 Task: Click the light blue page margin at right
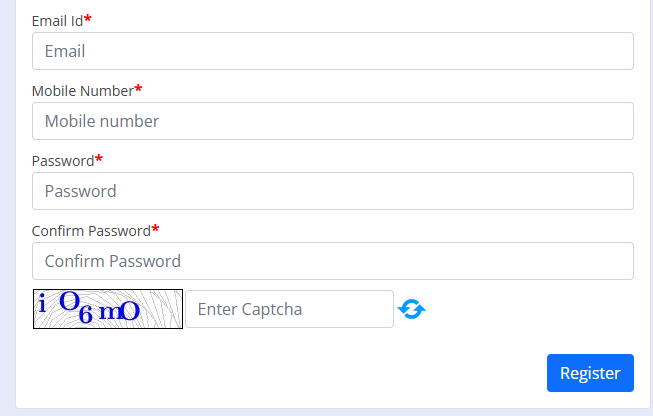(646, 200)
